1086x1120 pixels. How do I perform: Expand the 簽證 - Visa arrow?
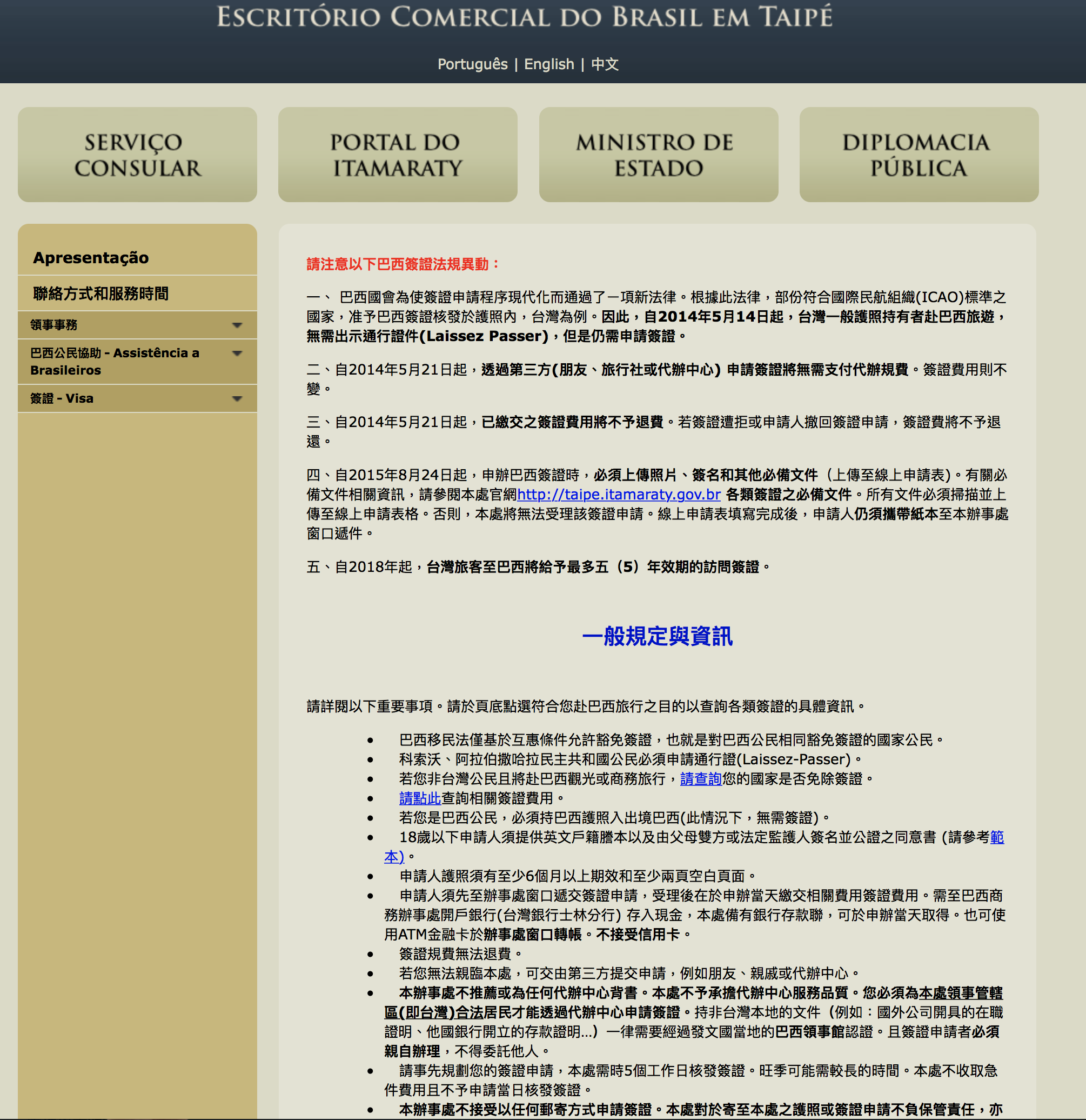pos(237,398)
